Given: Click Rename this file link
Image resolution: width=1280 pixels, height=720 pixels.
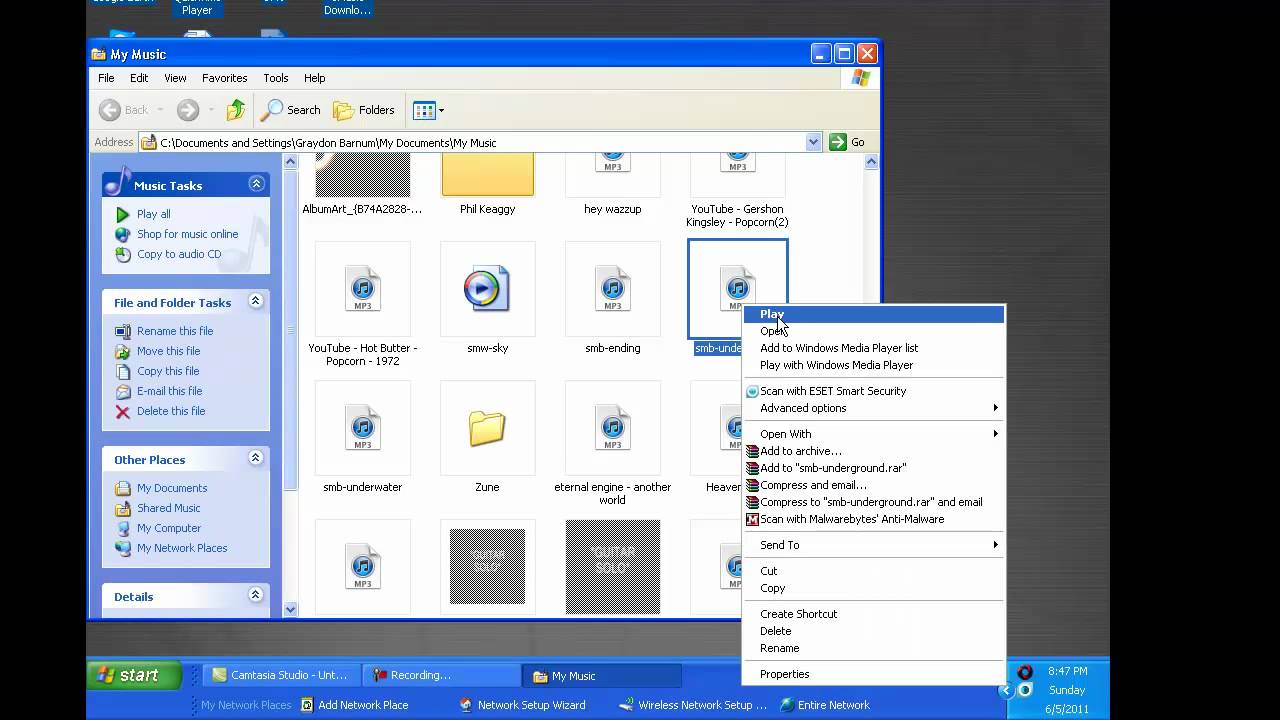Looking at the screenshot, I should pos(175,331).
